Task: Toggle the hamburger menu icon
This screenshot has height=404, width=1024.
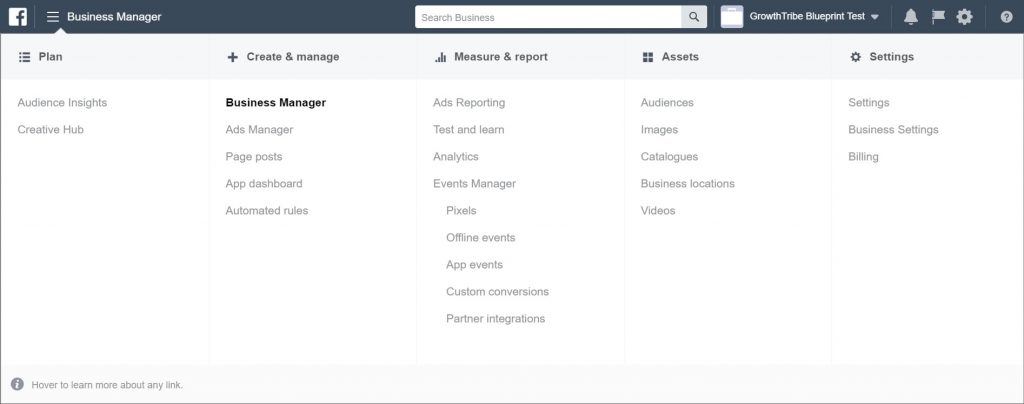Action: pyautogui.click(x=52, y=17)
